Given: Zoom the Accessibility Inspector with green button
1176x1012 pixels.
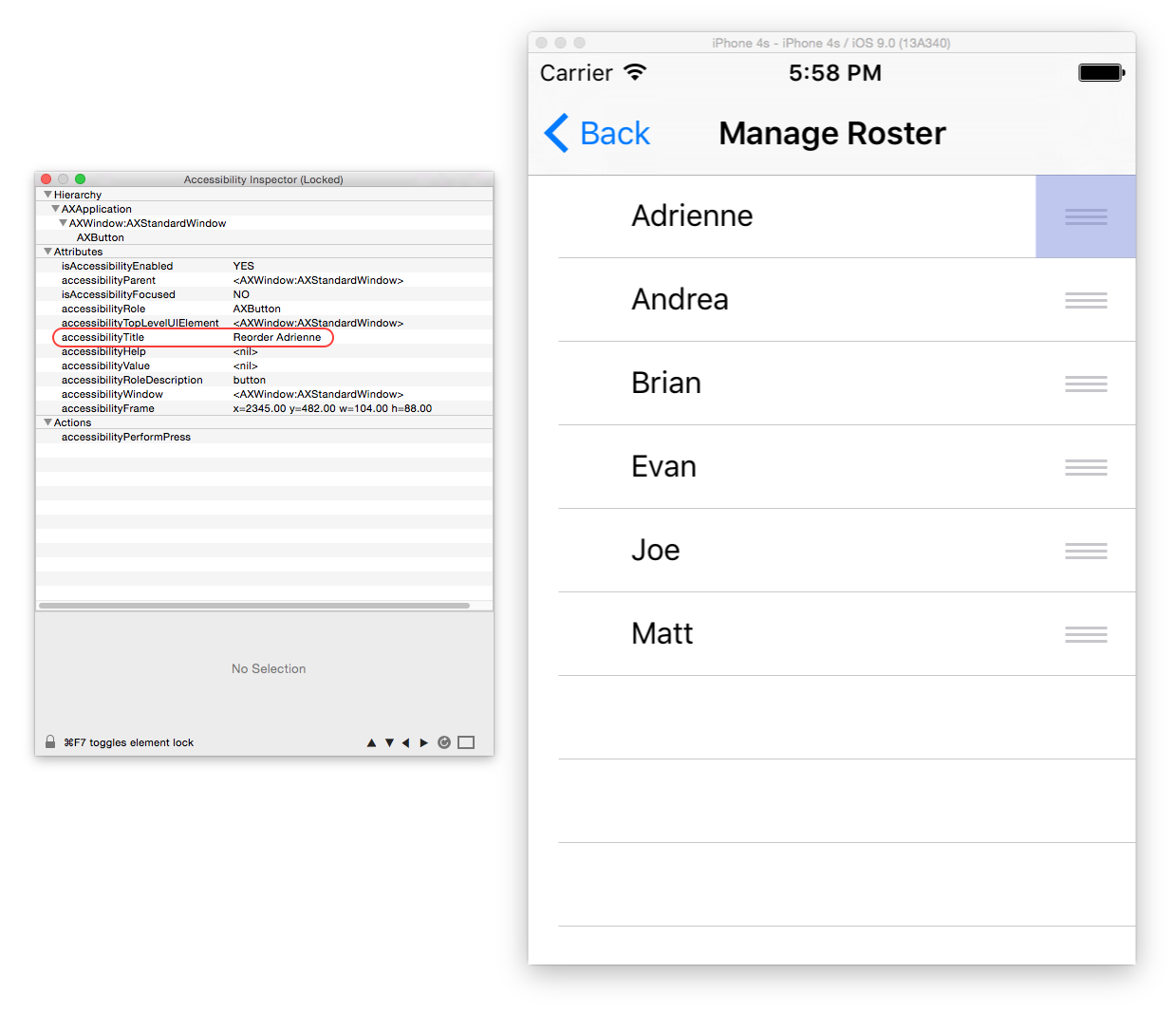Looking at the screenshot, I should coord(80,178).
